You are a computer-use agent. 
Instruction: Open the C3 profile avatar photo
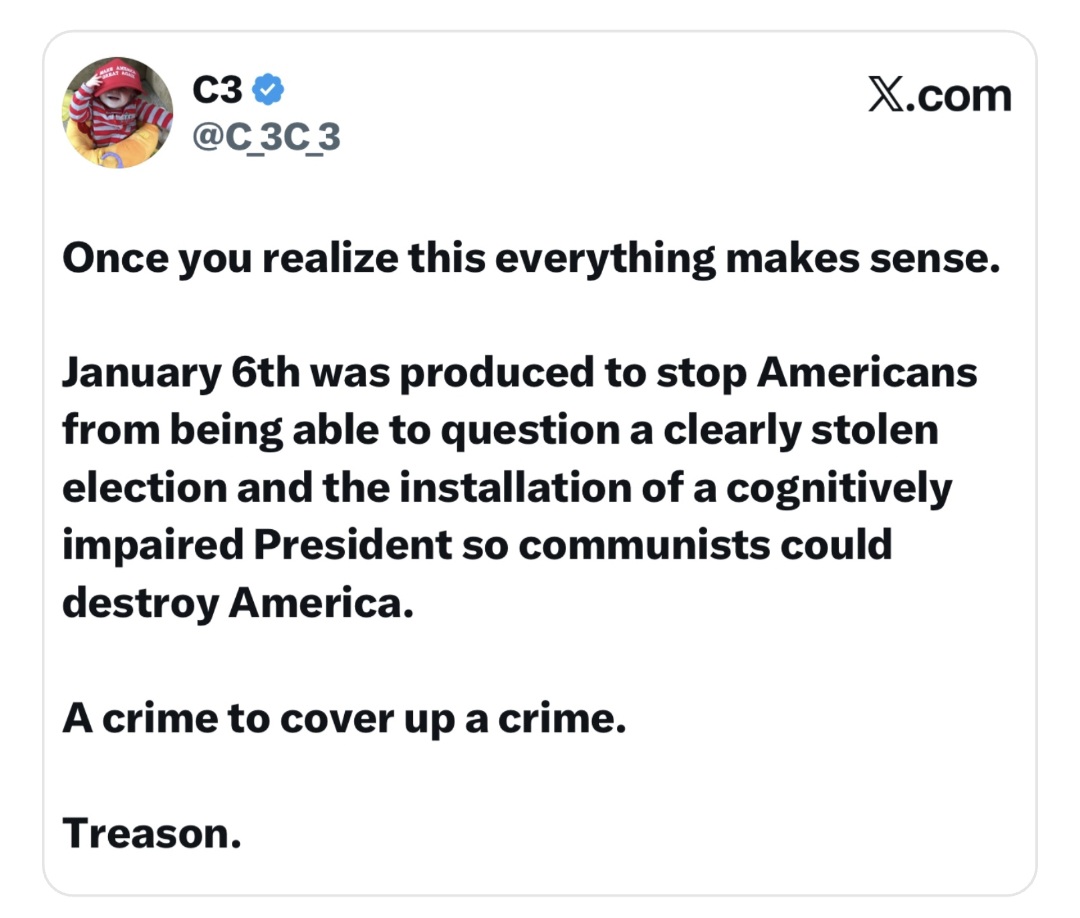[118, 113]
